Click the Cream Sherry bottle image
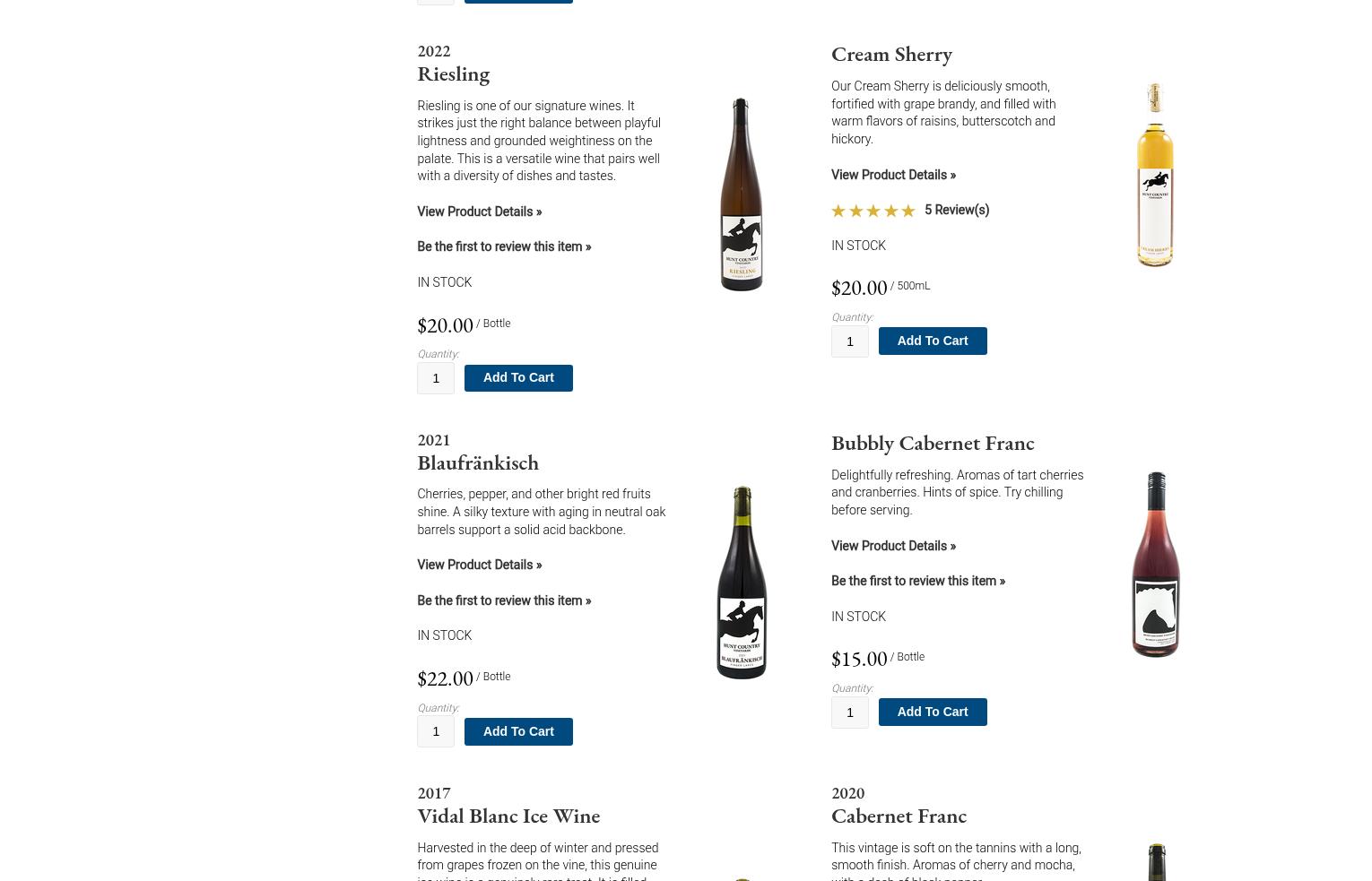The image size is (1372, 881). (1155, 175)
